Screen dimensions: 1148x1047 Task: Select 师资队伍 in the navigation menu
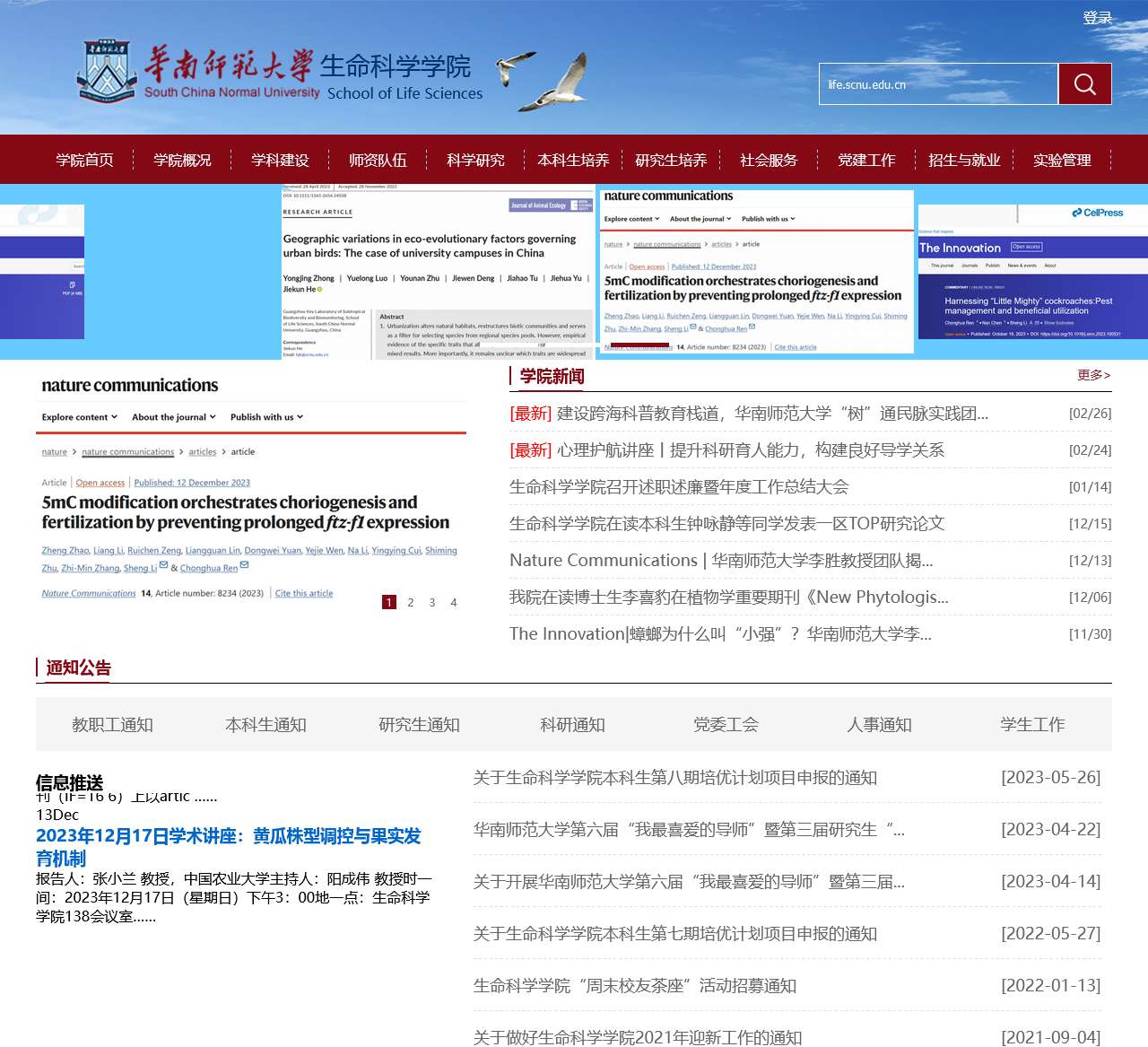378,160
